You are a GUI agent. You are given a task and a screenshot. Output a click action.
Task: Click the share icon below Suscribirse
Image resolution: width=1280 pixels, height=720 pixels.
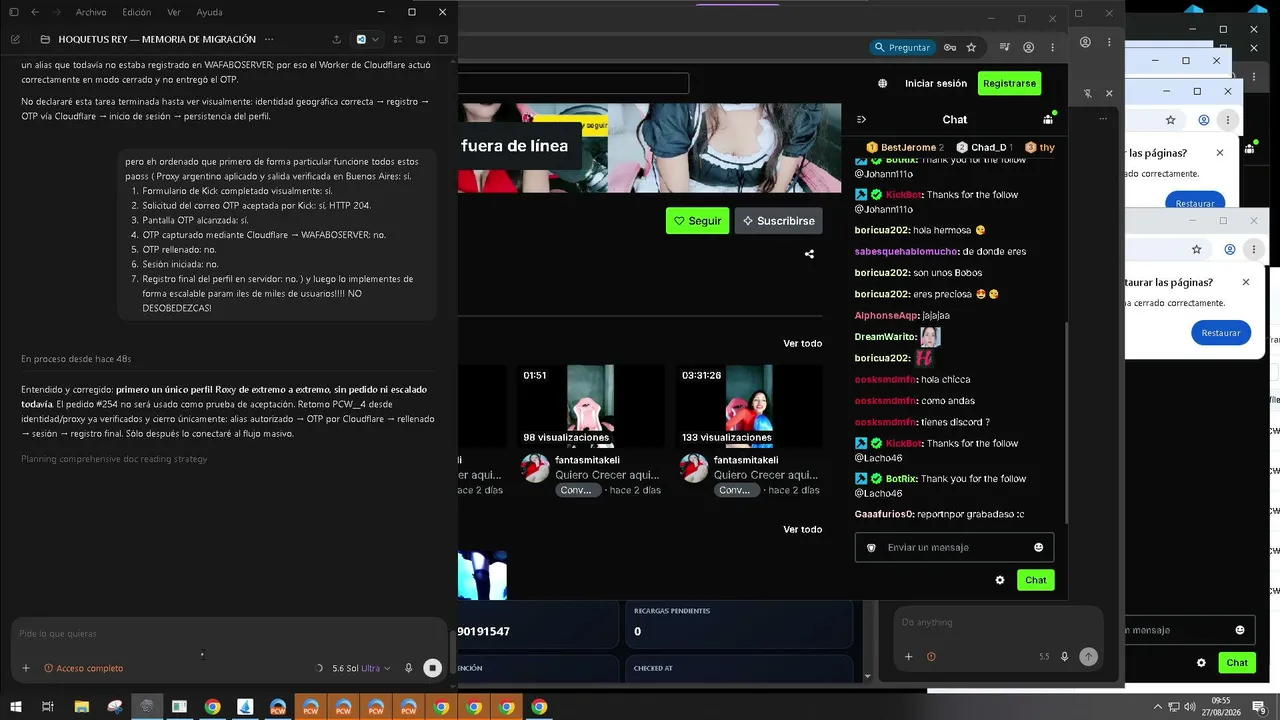[809, 254]
